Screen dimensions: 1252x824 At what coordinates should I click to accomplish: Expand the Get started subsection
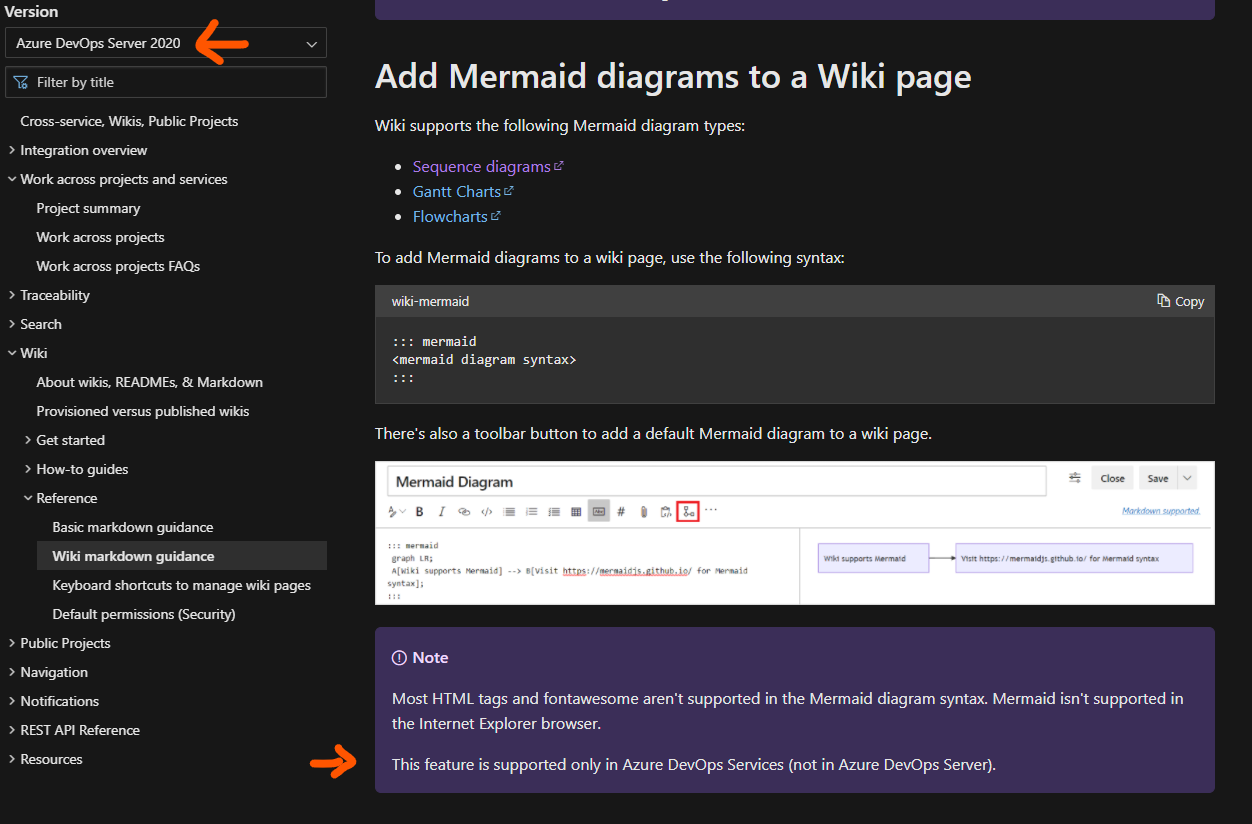pyautogui.click(x=70, y=440)
